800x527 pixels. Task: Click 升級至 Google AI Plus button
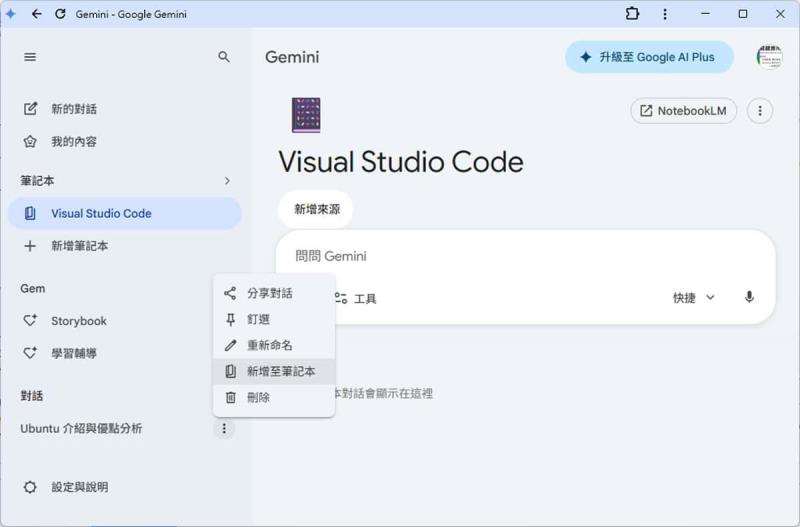(649, 57)
